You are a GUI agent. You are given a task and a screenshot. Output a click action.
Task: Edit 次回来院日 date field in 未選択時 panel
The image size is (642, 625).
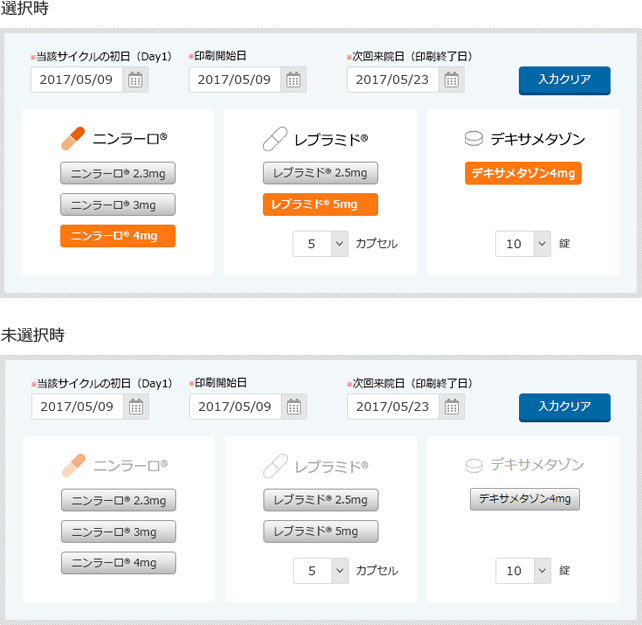tap(393, 407)
